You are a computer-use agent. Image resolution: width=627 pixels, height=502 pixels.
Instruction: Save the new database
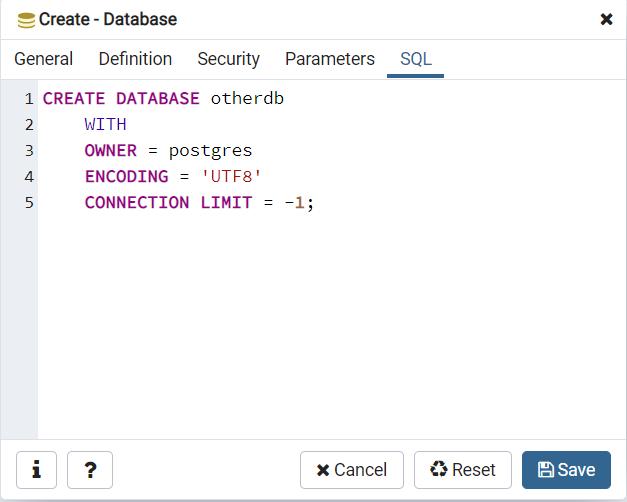point(566,470)
